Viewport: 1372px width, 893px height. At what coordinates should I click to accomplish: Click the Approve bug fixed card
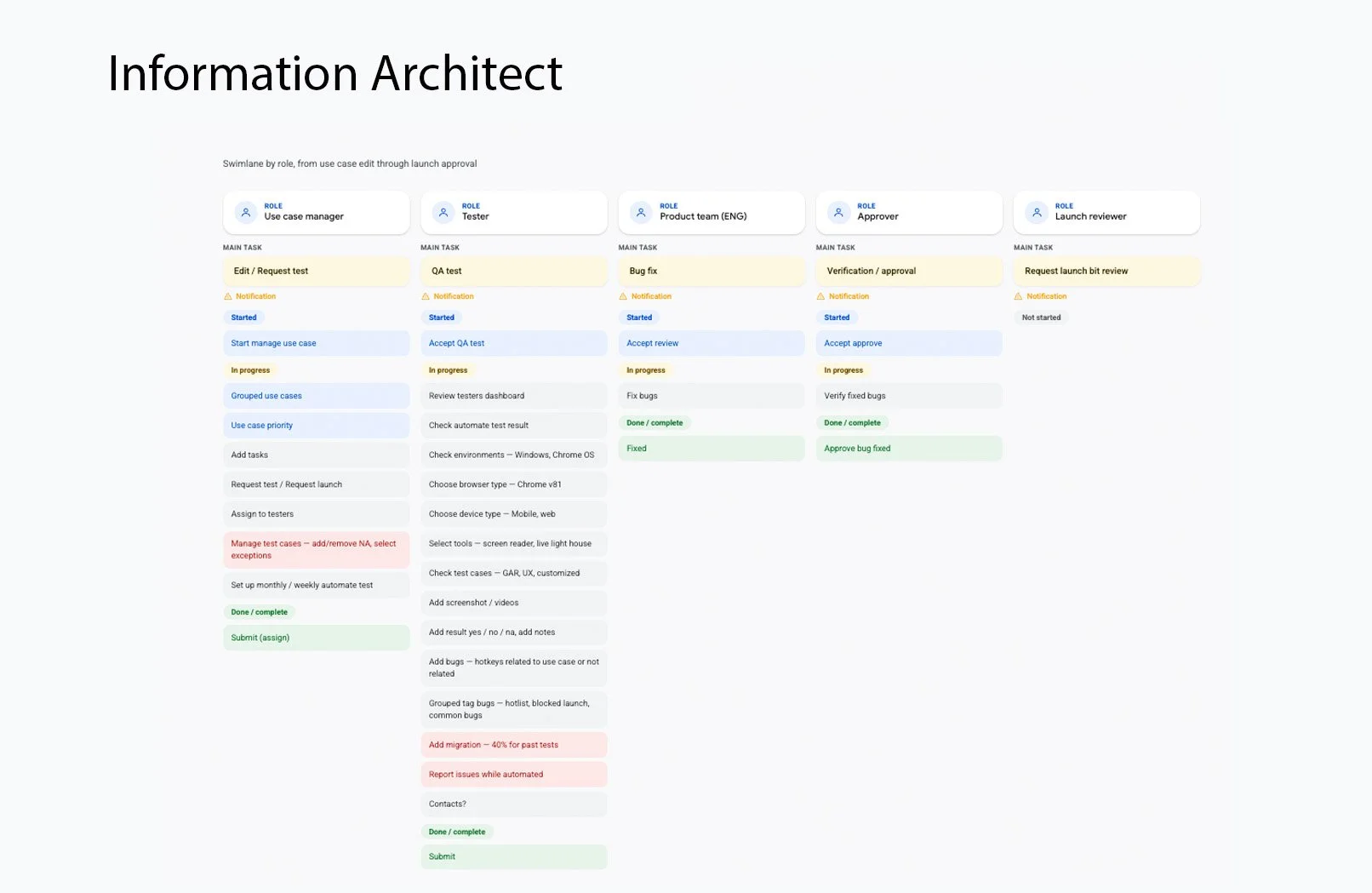[x=909, y=449]
